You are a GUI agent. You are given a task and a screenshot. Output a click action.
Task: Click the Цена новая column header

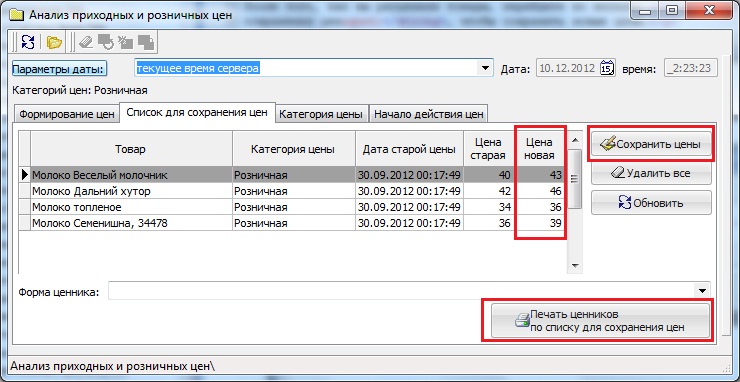(x=539, y=149)
